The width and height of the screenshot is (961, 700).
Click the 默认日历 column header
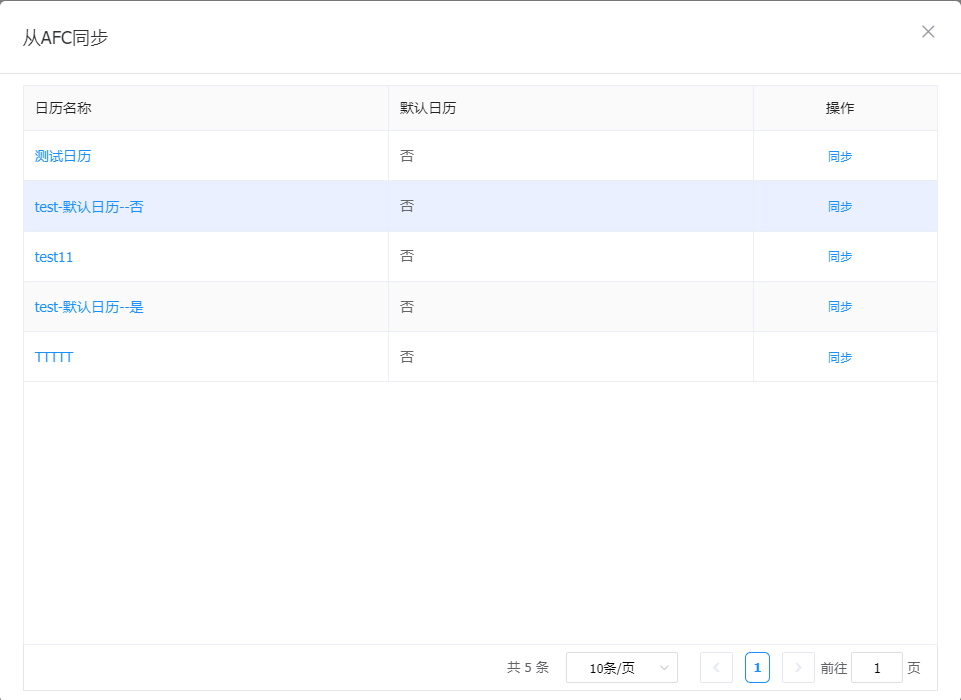click(x=428, y=108)
